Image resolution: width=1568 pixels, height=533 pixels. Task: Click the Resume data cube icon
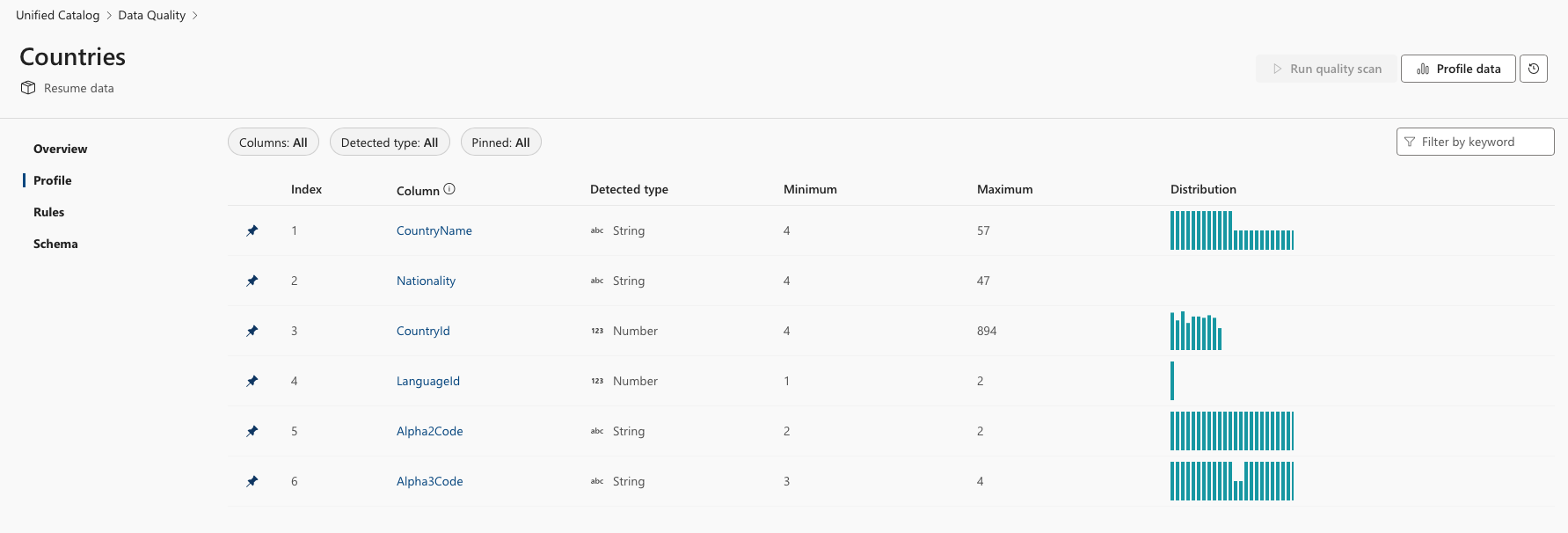[x=28, y=88]
